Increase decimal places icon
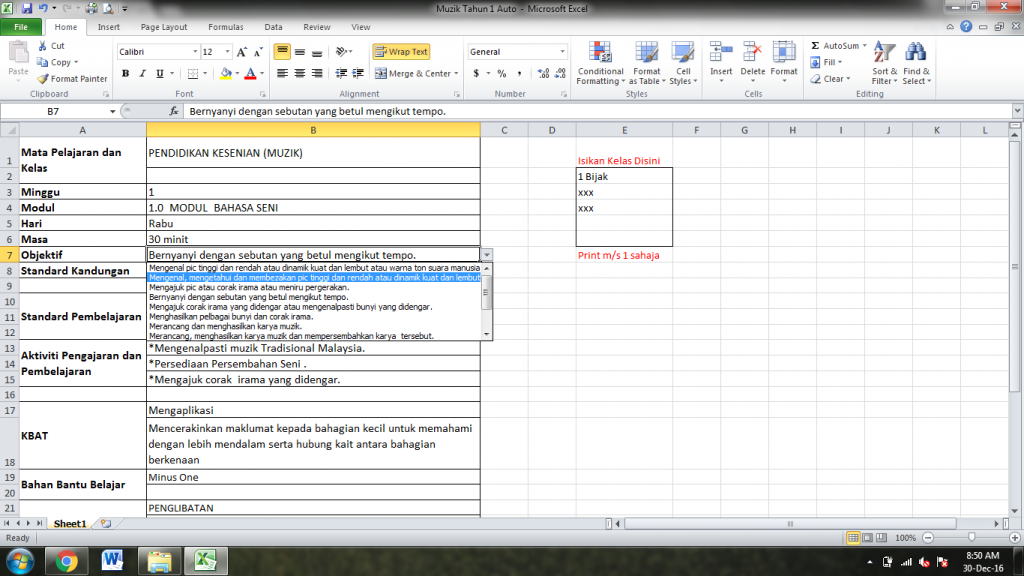This screenshot has width=1024, height=576. 543,74
